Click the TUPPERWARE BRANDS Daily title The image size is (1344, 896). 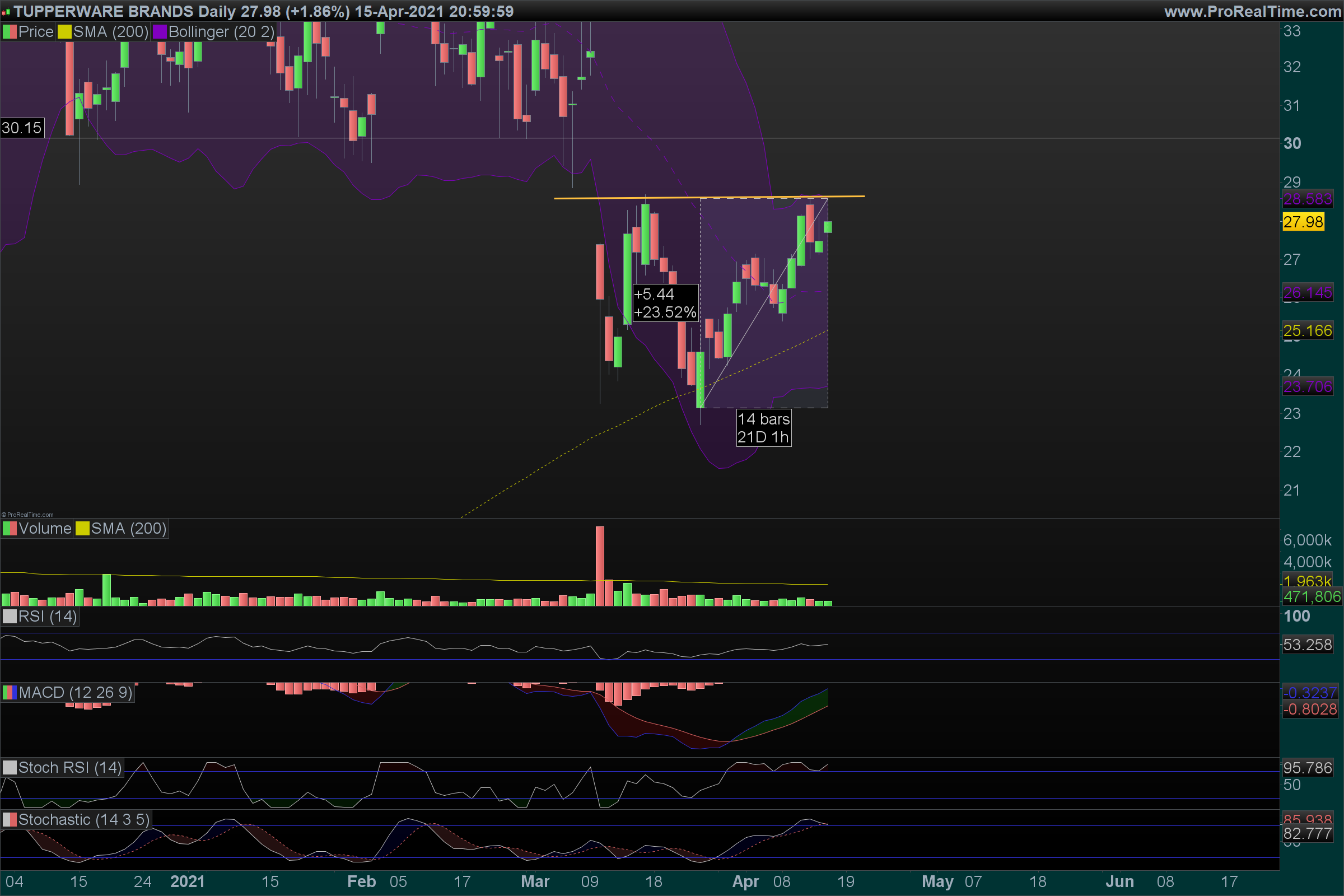point(125,11)
